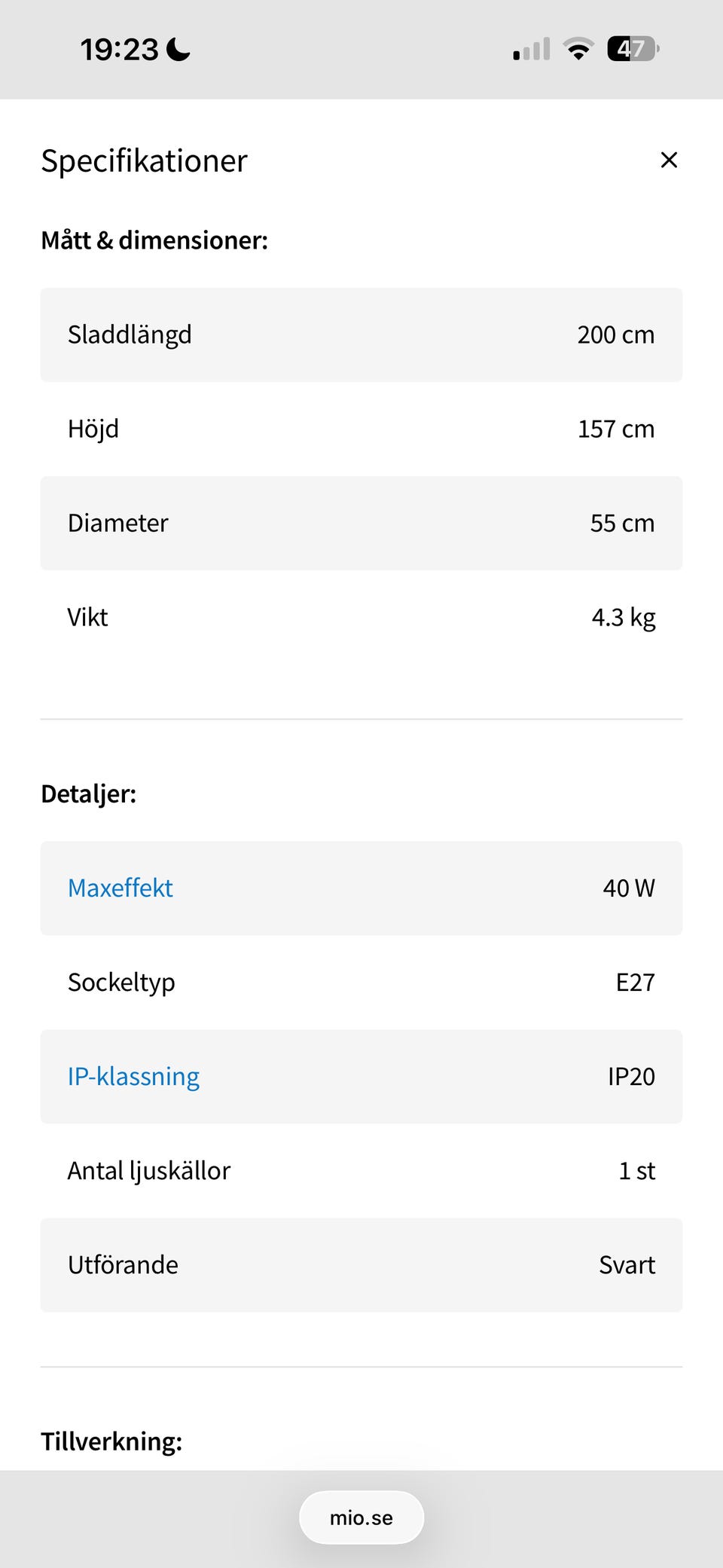The width and height of the screenshot is (723, 1568).
Task: Close the Specifikationer panel
Action: pos(669,160)
